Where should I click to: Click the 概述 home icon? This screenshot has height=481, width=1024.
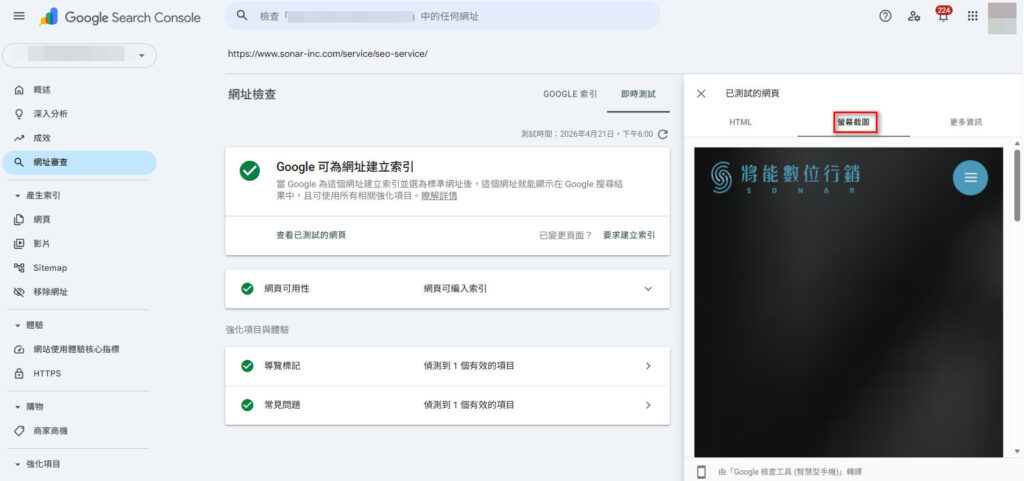[19, 90]
